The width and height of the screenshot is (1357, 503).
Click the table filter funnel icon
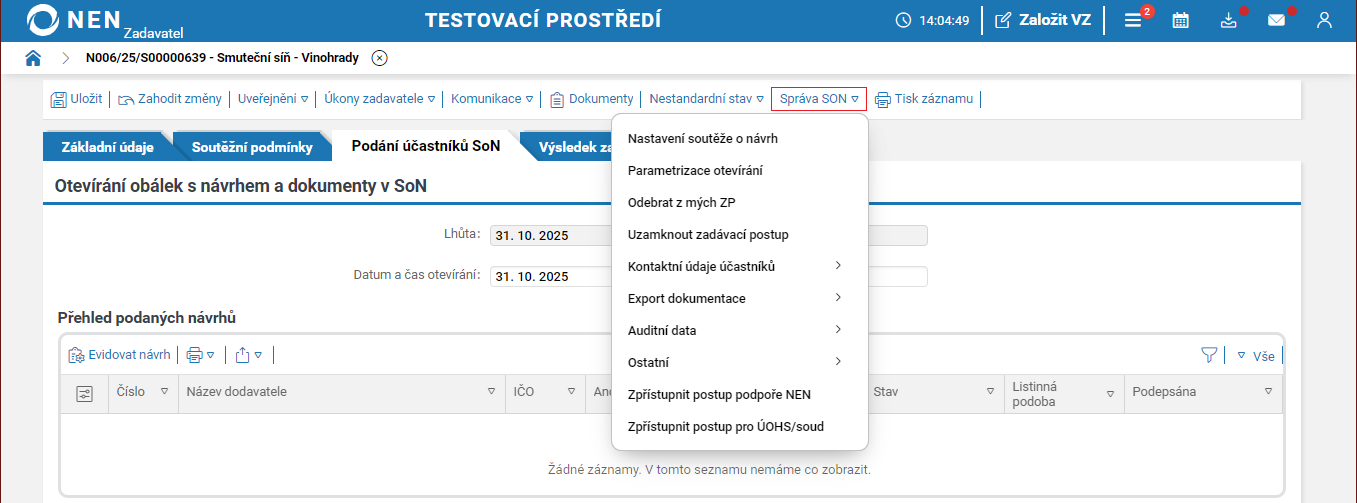1209,355
